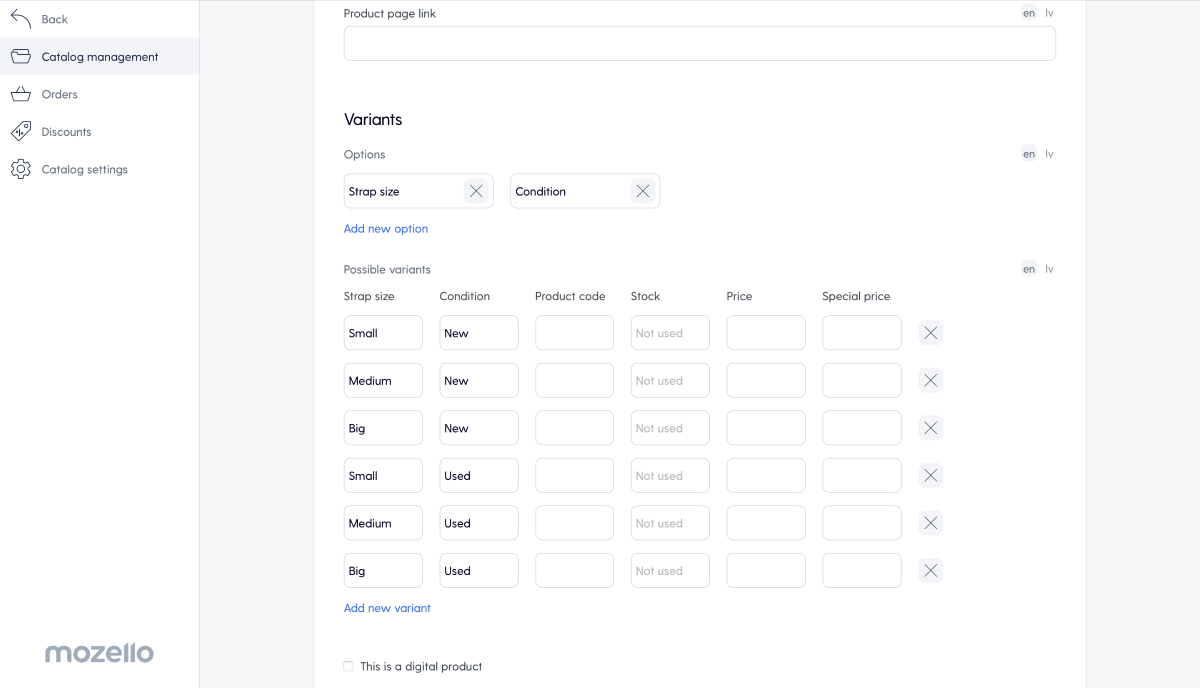Edit the Condition option name
1200x688 pixels.
[570, 191]
